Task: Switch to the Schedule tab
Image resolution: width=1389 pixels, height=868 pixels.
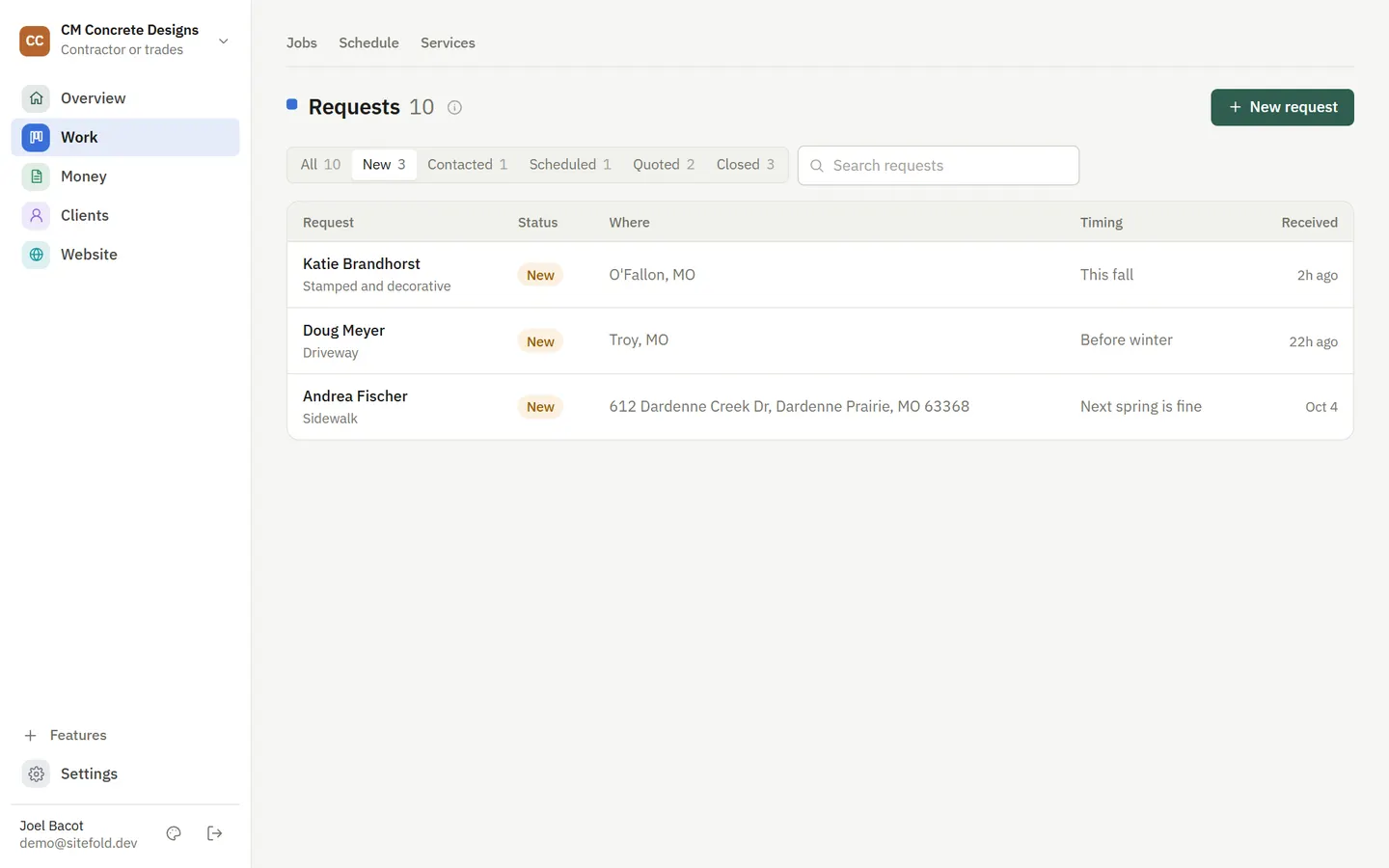Action: click(368, 42)
